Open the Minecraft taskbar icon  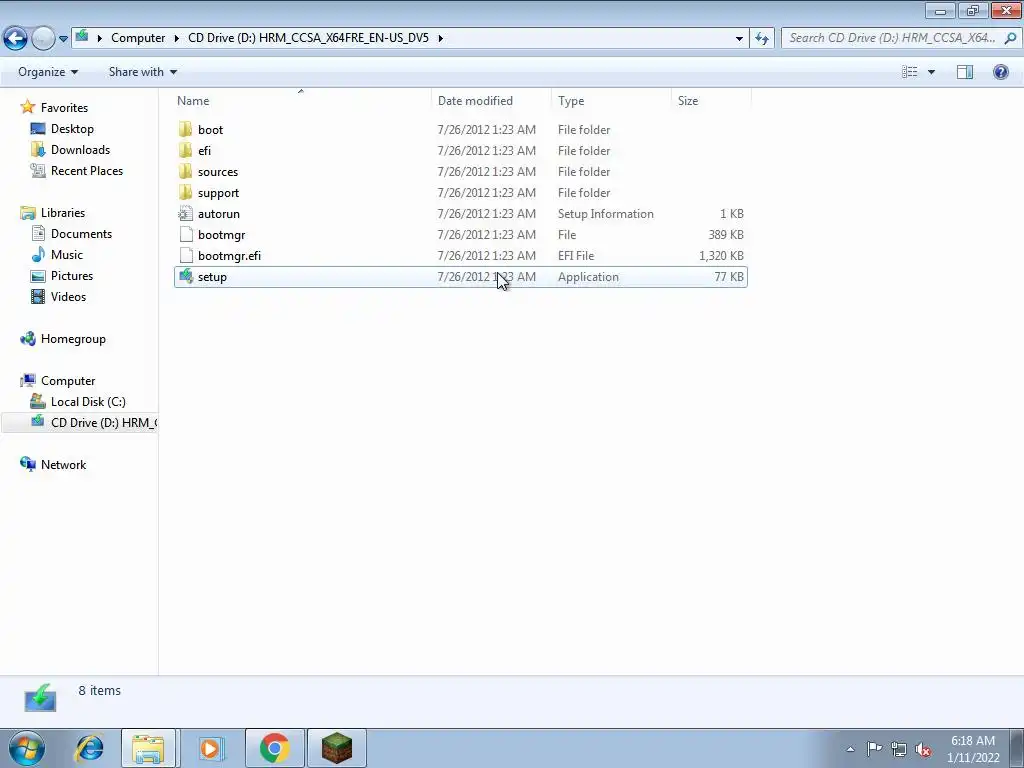click(337, 748)
